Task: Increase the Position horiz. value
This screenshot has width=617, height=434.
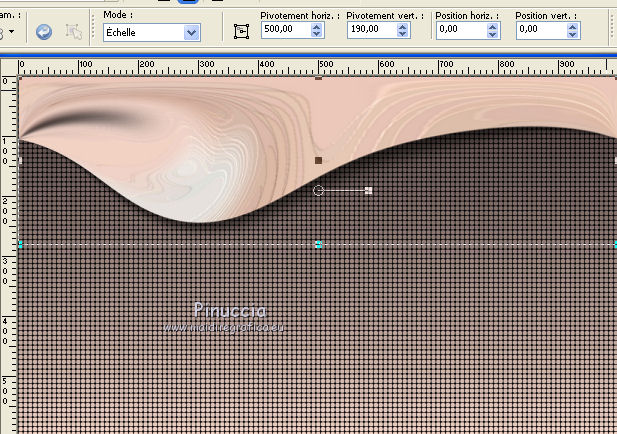Action: [492, 27]
